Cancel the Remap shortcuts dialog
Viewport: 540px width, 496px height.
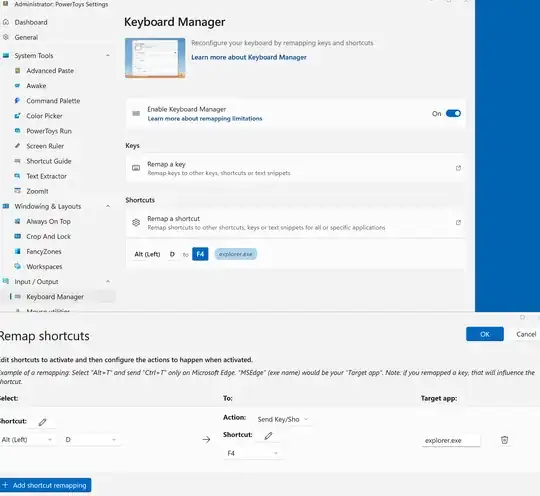[x=526, y=334]
